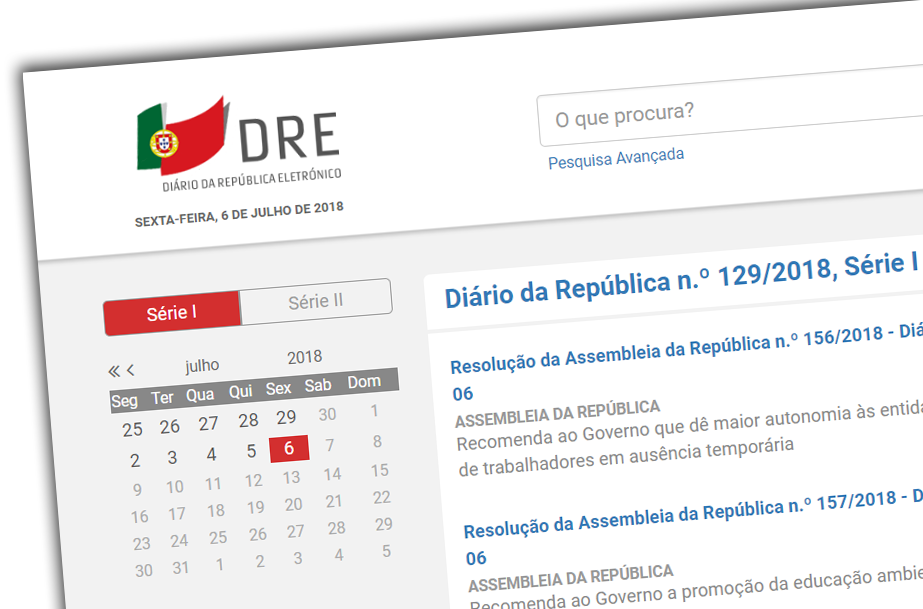Switch to the Série I tab
The image size is (923, 609).
tap(172, 313)
